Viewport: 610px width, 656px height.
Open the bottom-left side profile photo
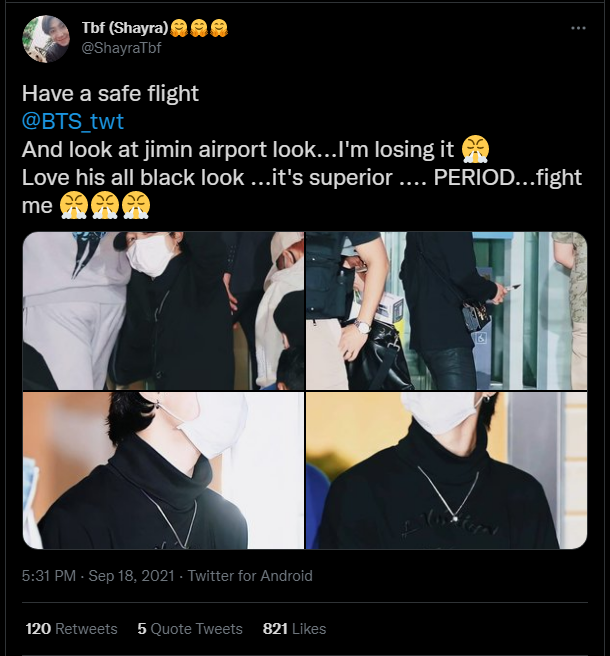tap(163, 471)
